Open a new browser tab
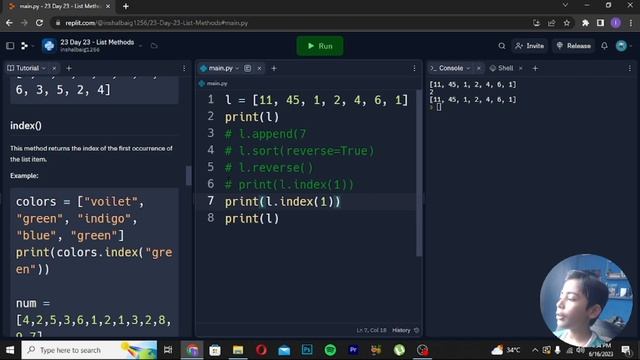The image size is (640, 360). click(x=126, y=6)
